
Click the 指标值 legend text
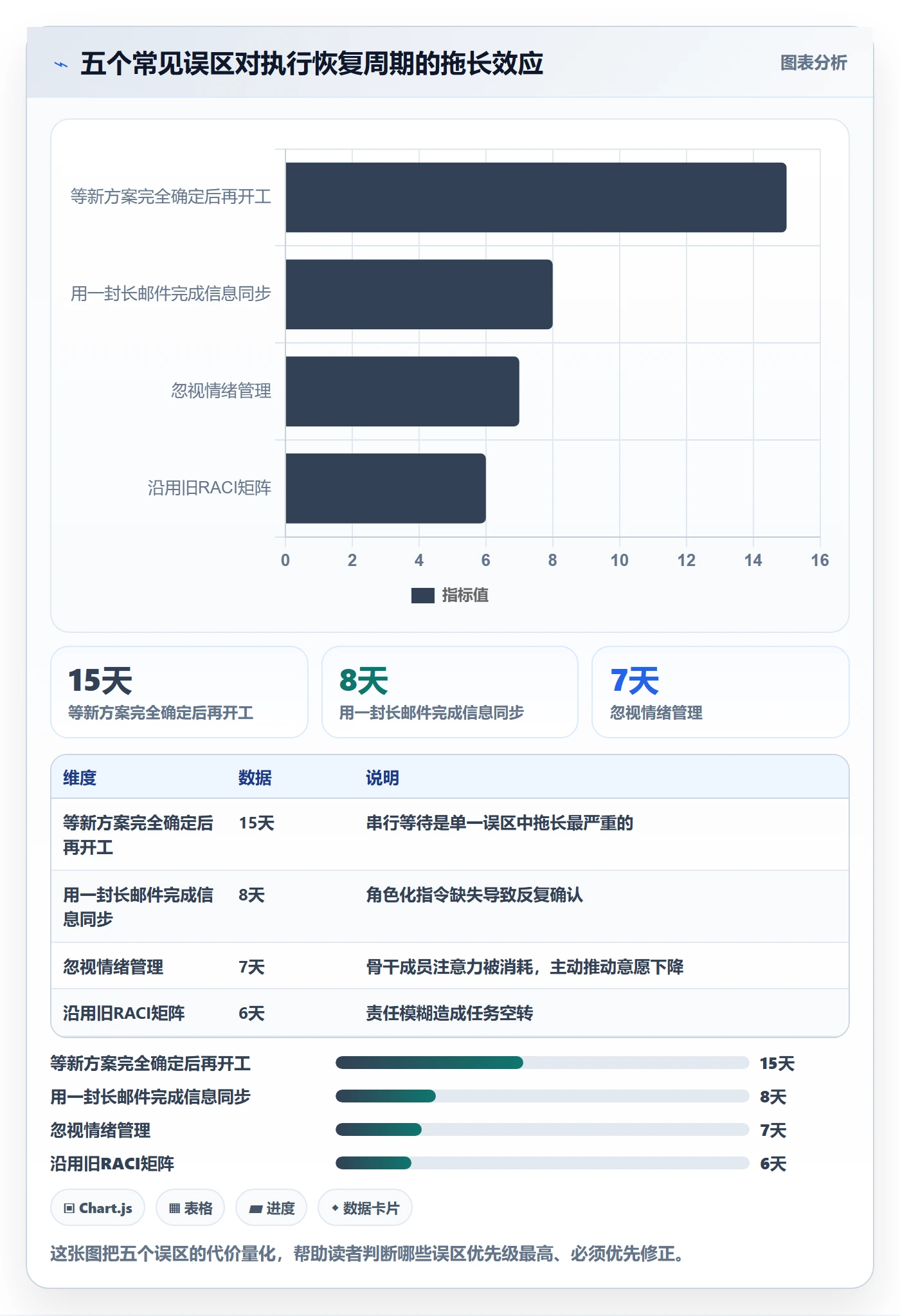[x=465, y=596]
